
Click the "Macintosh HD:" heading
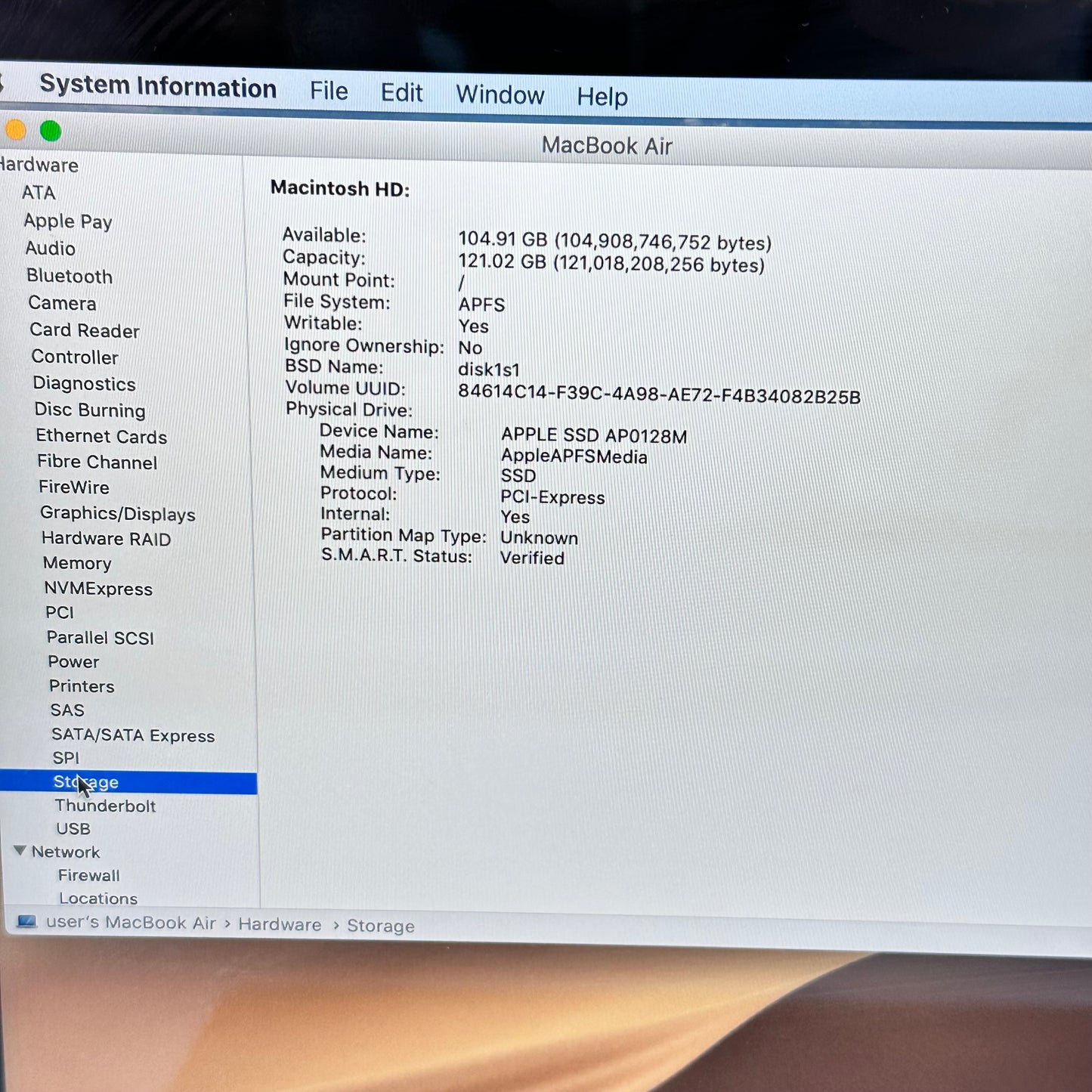pos(340,188)
